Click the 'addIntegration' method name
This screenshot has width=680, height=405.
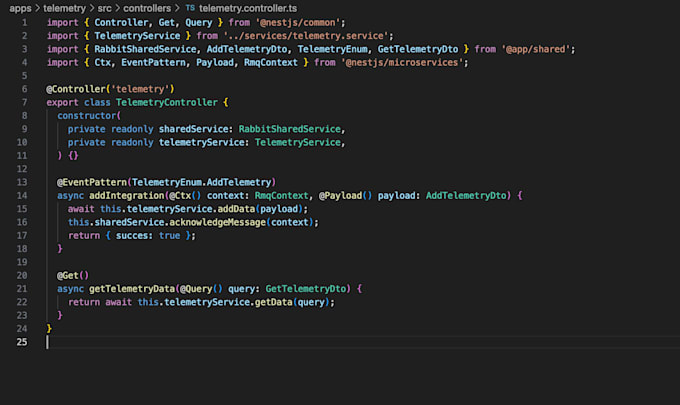pos(127,196)
